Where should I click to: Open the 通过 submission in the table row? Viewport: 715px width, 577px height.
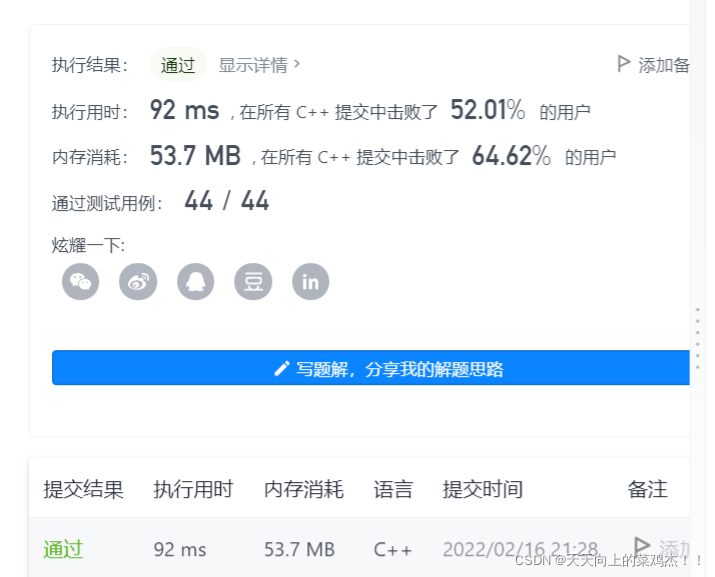(63, 549)
